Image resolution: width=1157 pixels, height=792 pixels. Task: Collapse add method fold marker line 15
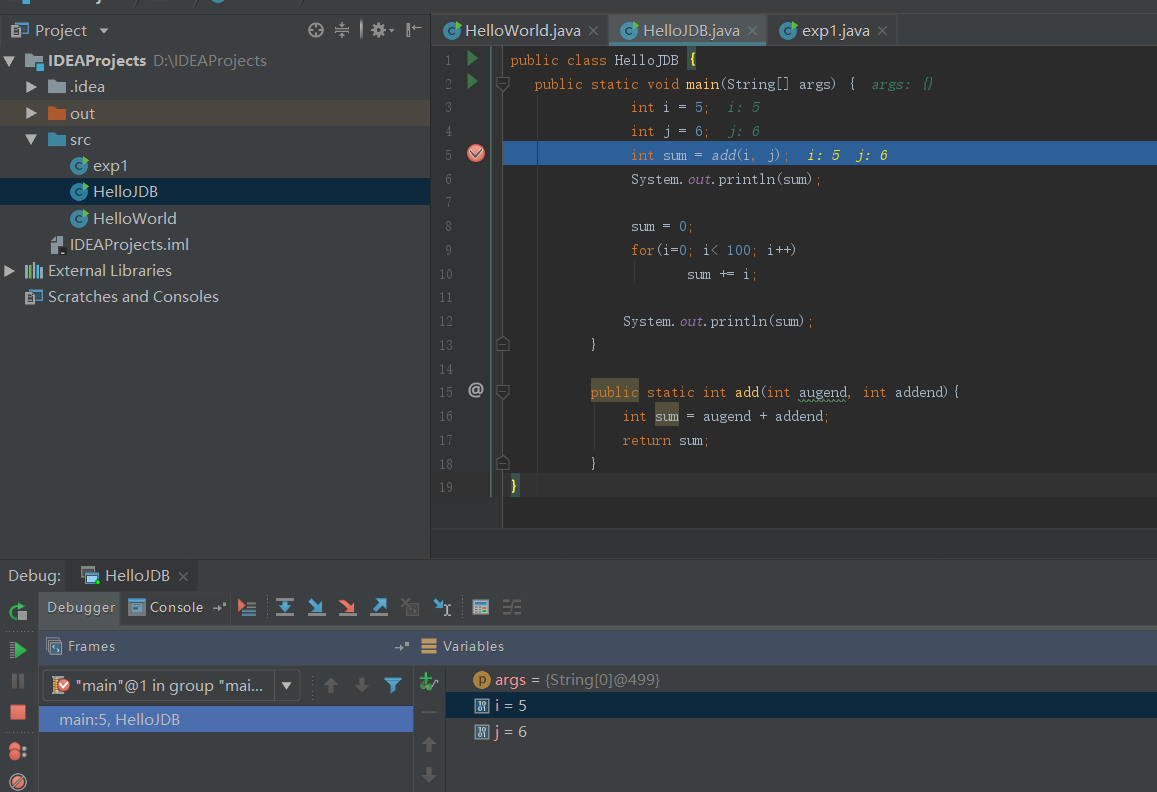(503, 391)
